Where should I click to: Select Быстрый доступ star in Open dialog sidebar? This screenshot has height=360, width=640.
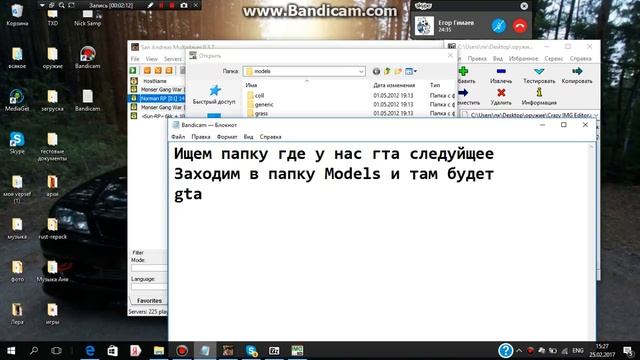coord(214,94)
